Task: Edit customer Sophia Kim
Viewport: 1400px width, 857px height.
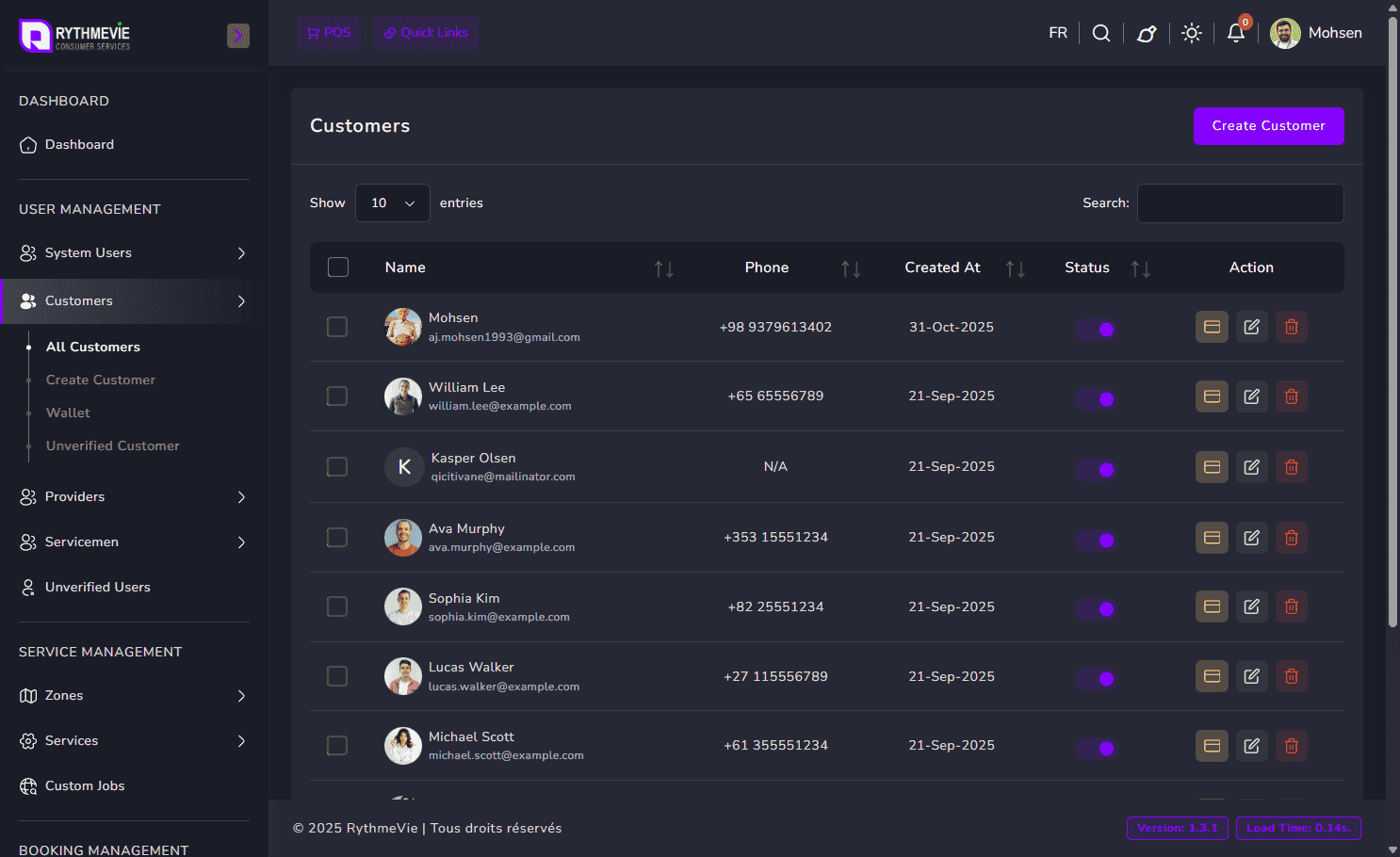Action: 1251,606
